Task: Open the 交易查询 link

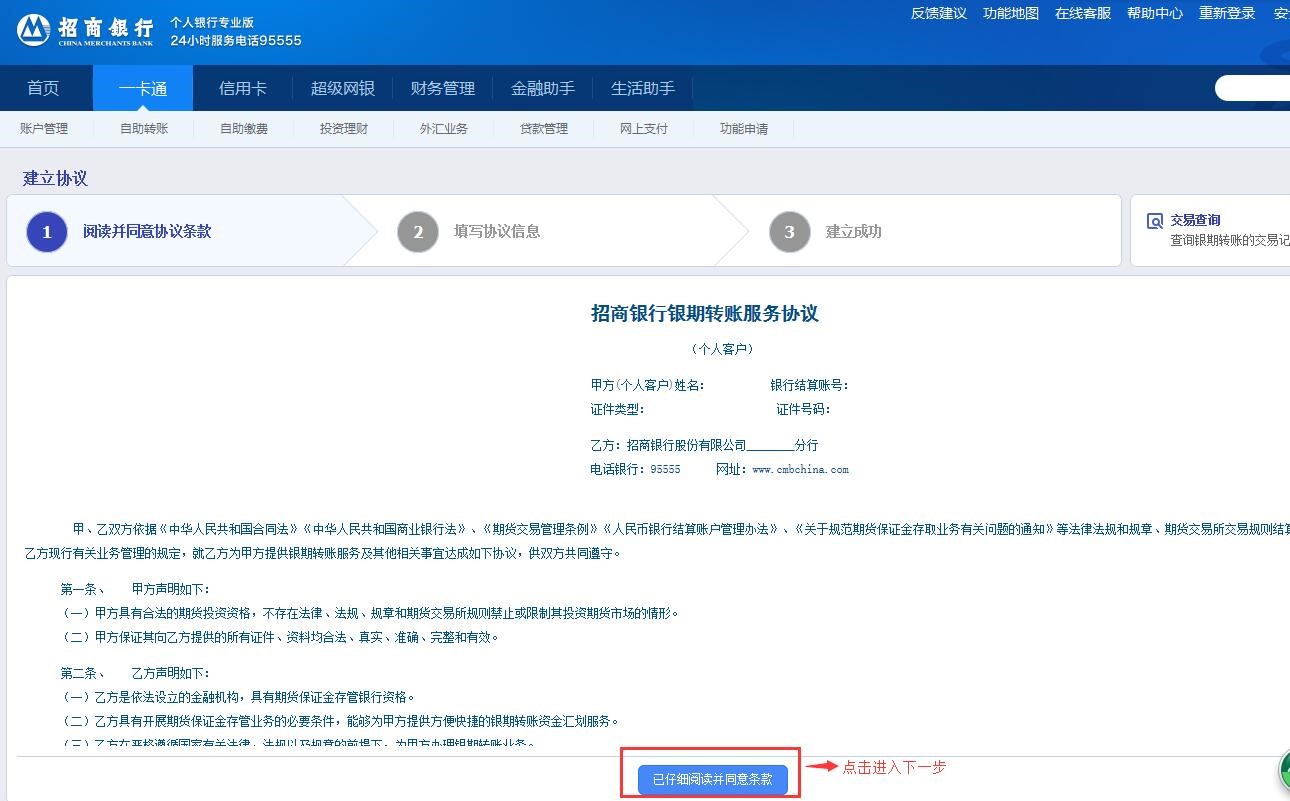Action: click(1195, 220)
